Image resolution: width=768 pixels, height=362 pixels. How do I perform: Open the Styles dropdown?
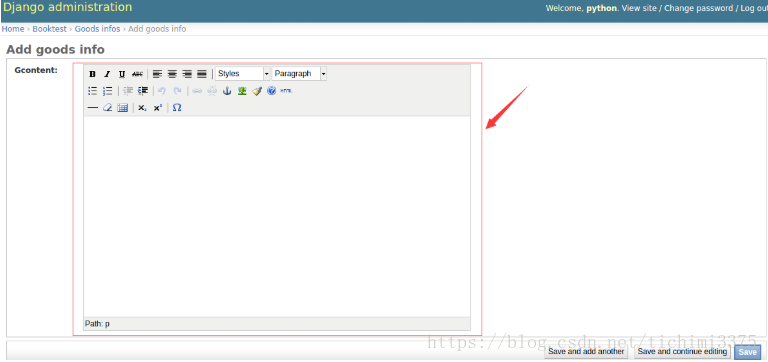coord(243,73)
